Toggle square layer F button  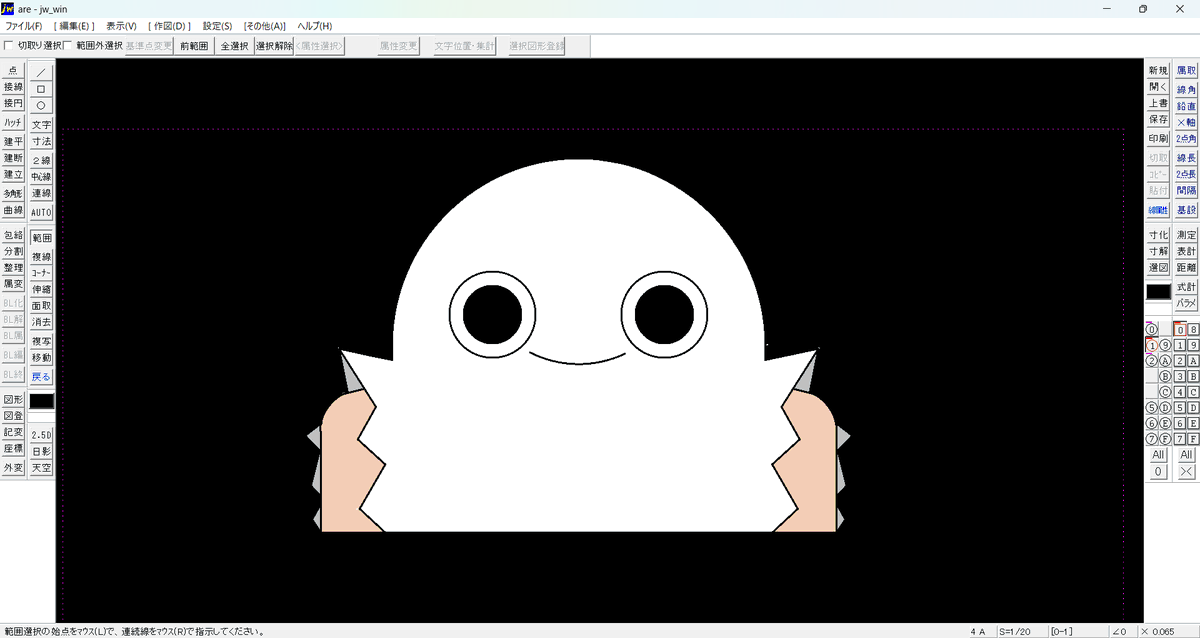click(1193, 439)
